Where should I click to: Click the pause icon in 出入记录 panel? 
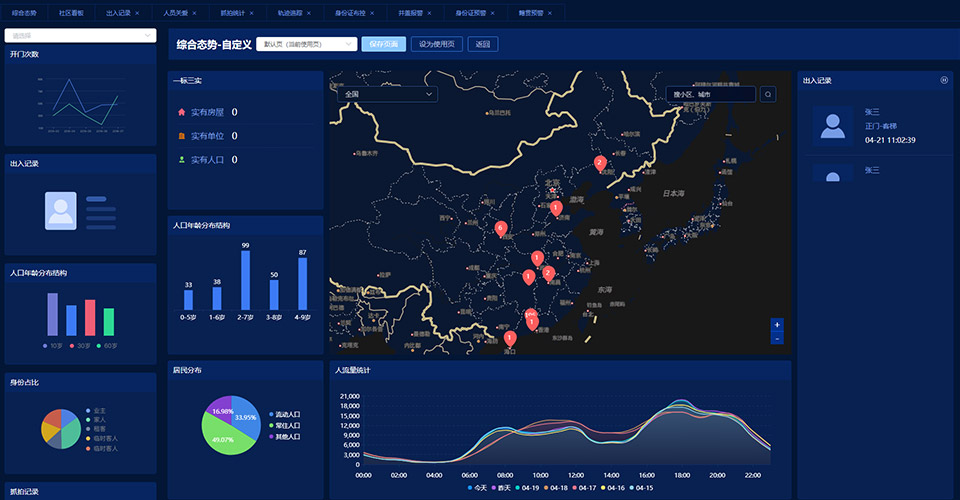(944, 80)
